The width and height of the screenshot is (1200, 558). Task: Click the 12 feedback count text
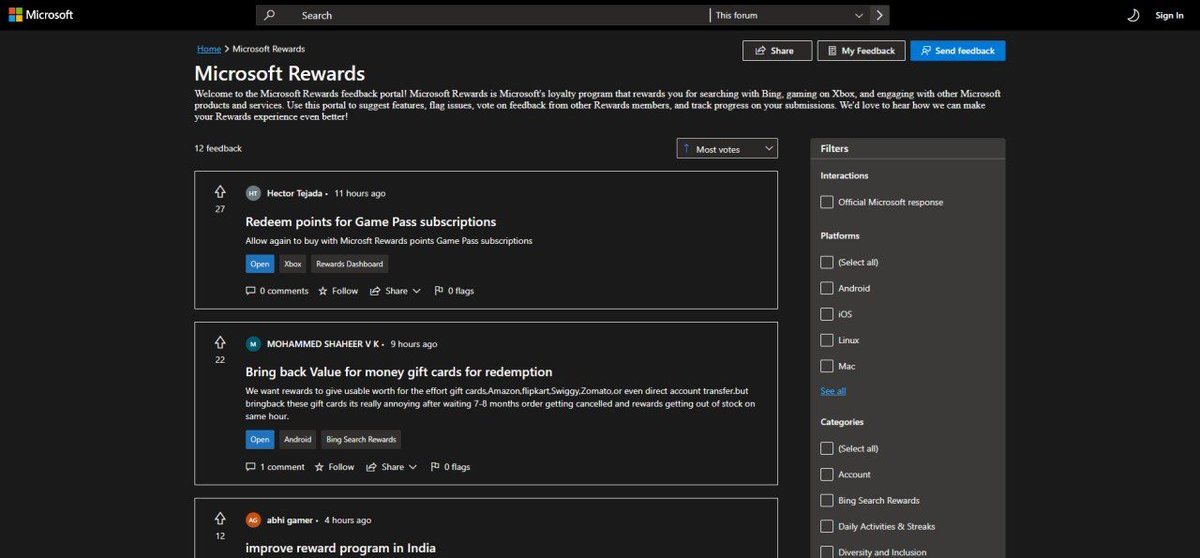[218, 148]
